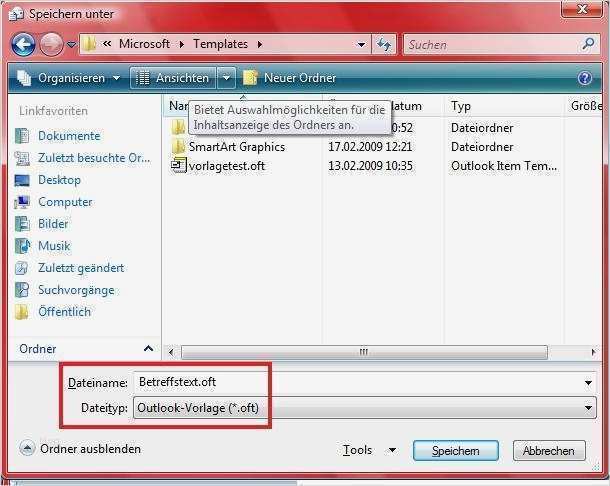Create a folder with Neuer Ordner

coord(289,78)
